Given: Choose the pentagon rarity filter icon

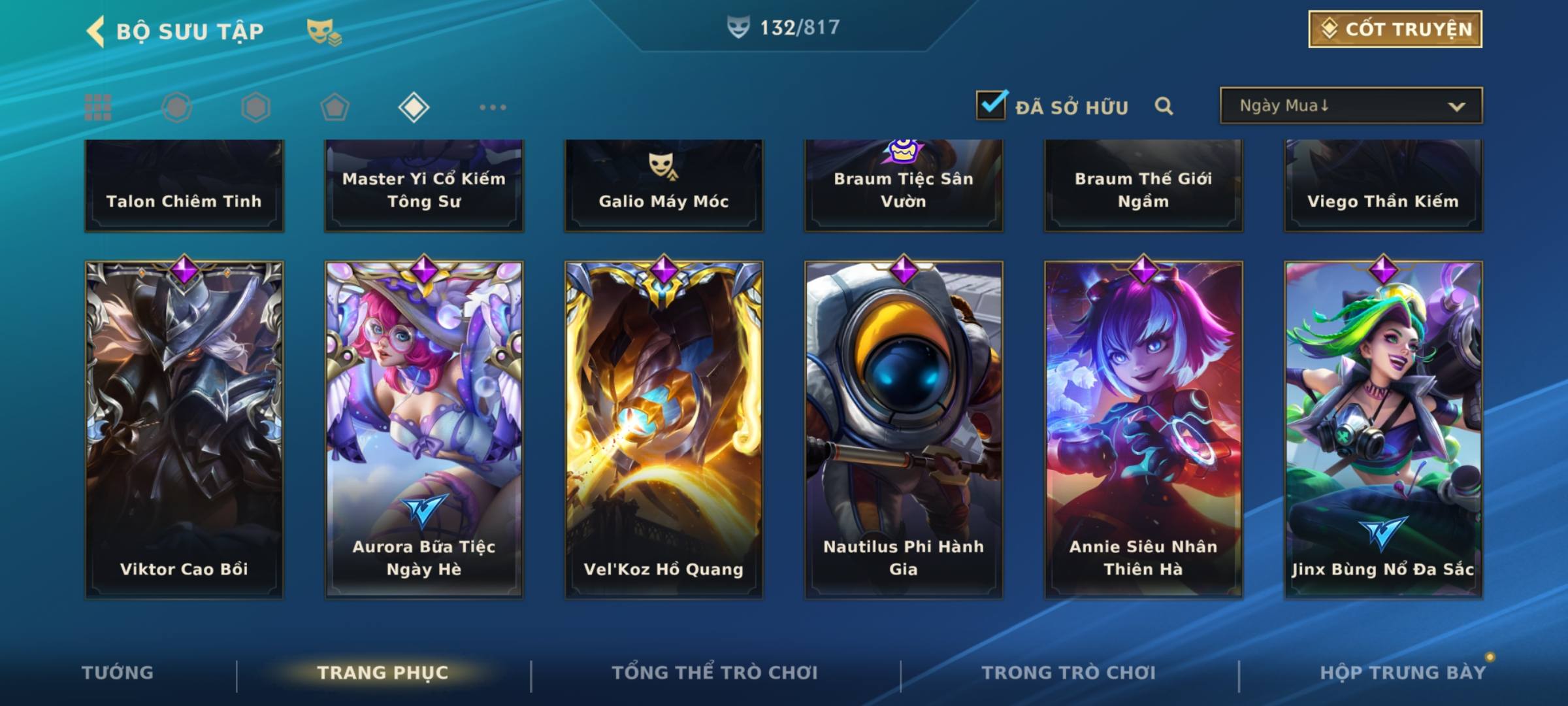Looking at the screenshot, I should pos(335,107).
